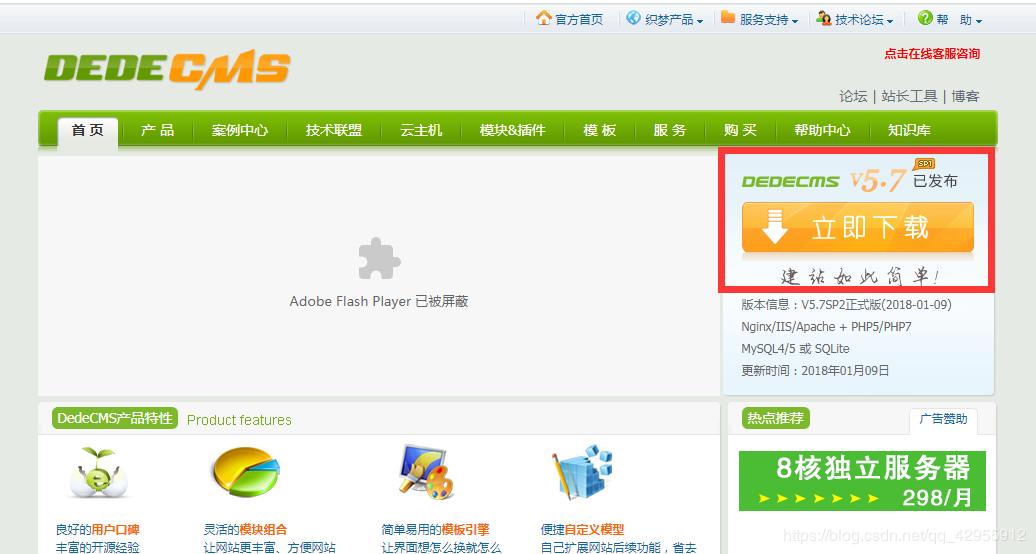The width and height of the screenshot is (1036, 554).
Task: Open the 服务 navigation item
Action: 670,130
